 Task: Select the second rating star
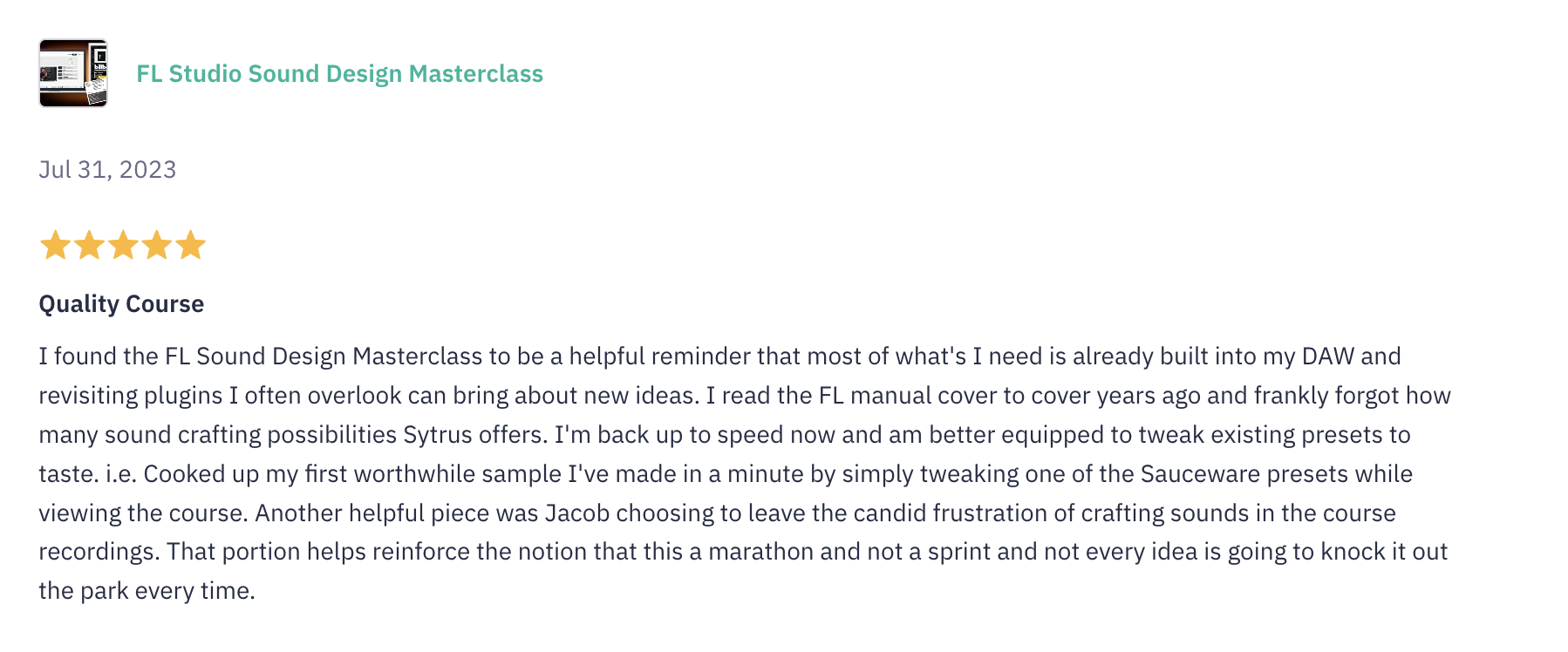click(x=89, y=245)
